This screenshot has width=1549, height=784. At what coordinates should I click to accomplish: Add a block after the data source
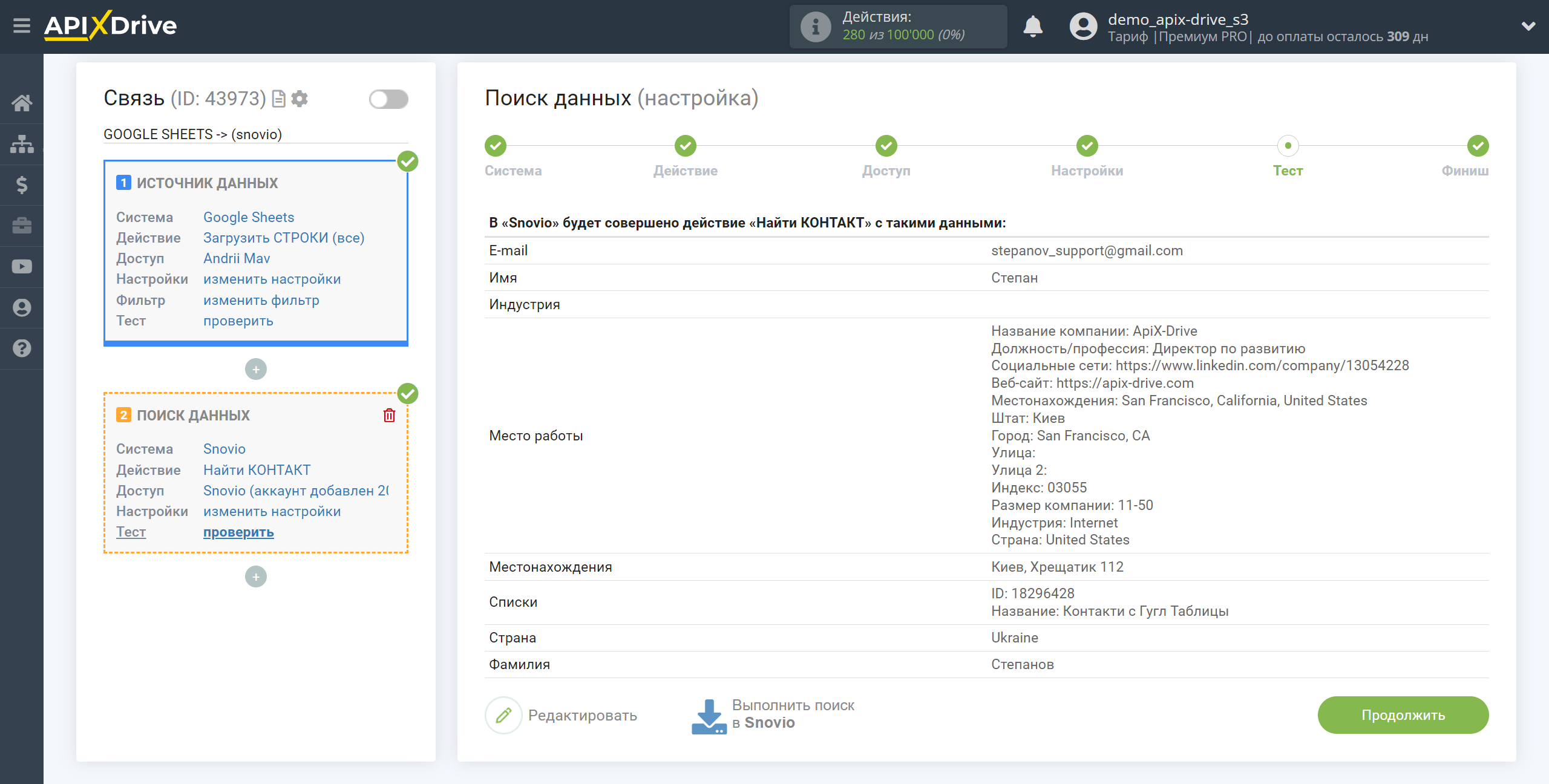click(x=256, y=369)
